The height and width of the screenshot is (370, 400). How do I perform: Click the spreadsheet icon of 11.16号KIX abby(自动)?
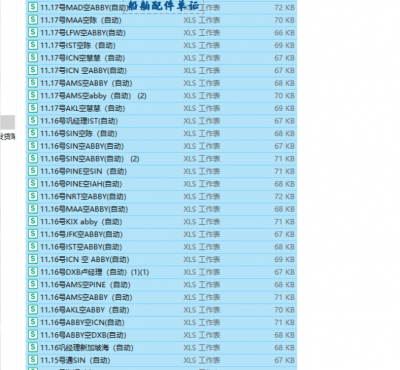[x=33, y=221]
